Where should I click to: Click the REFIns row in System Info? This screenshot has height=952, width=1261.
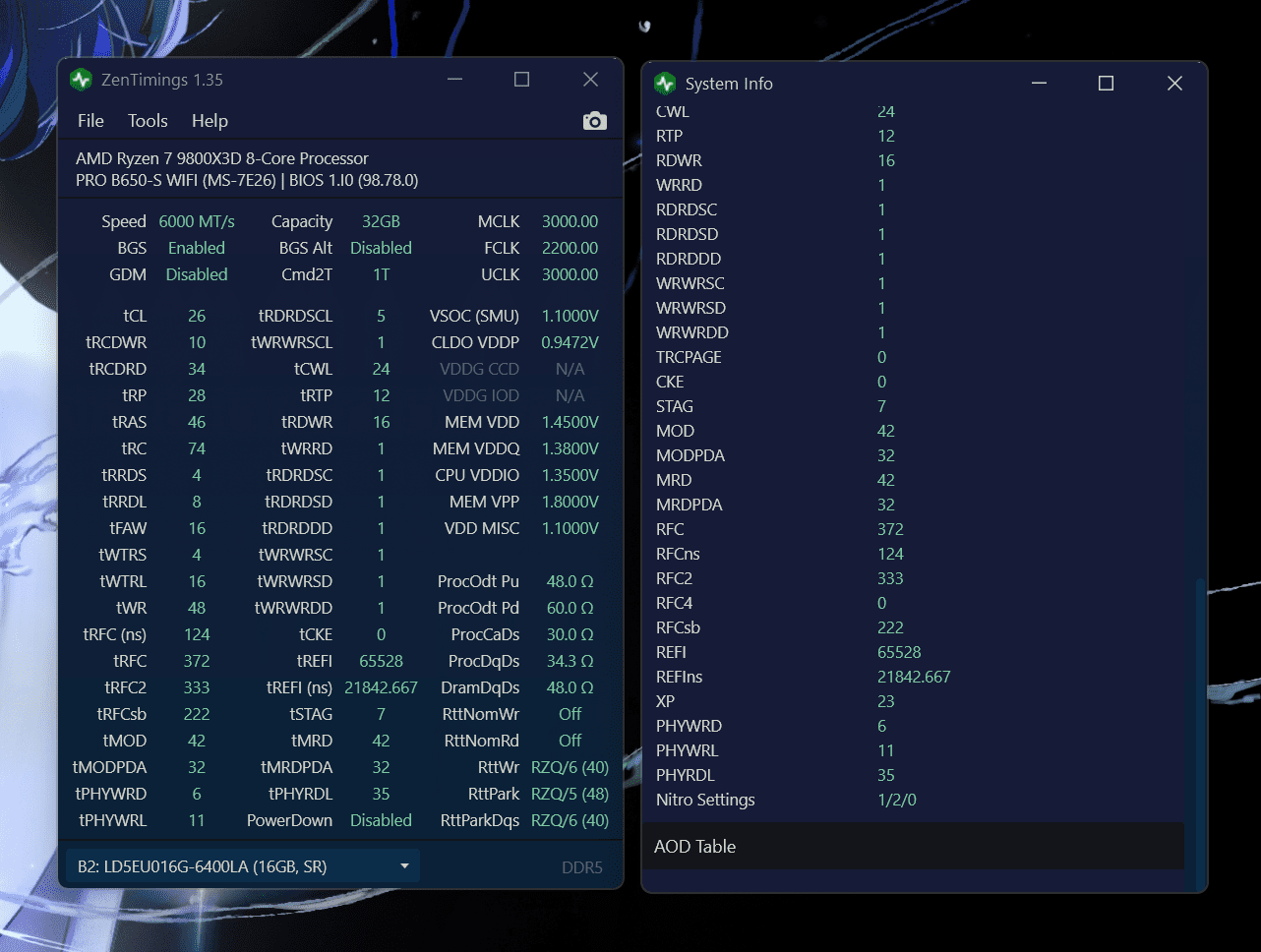coord(913,677)
